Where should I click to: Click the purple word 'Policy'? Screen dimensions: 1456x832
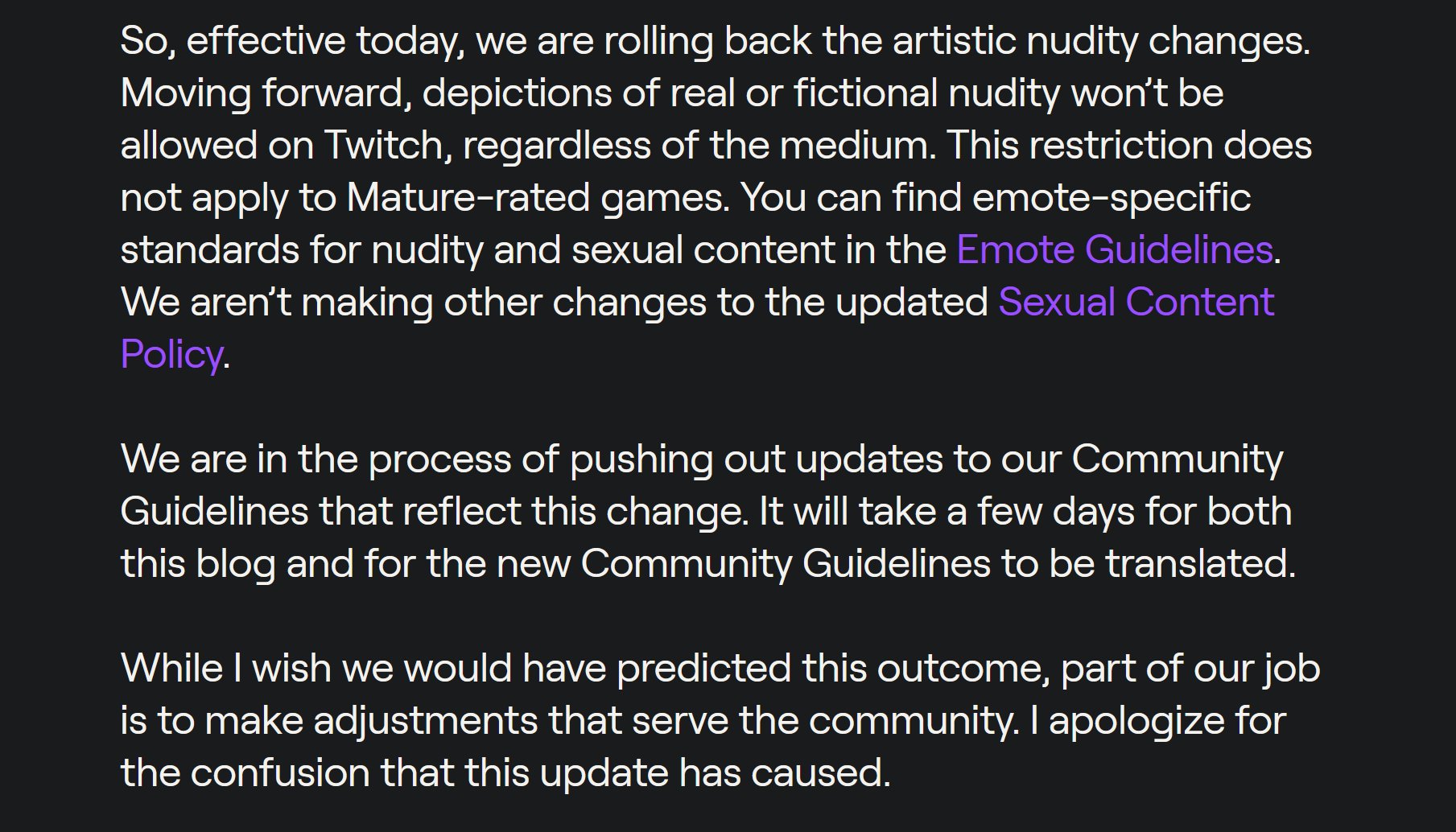click(171, 354)
